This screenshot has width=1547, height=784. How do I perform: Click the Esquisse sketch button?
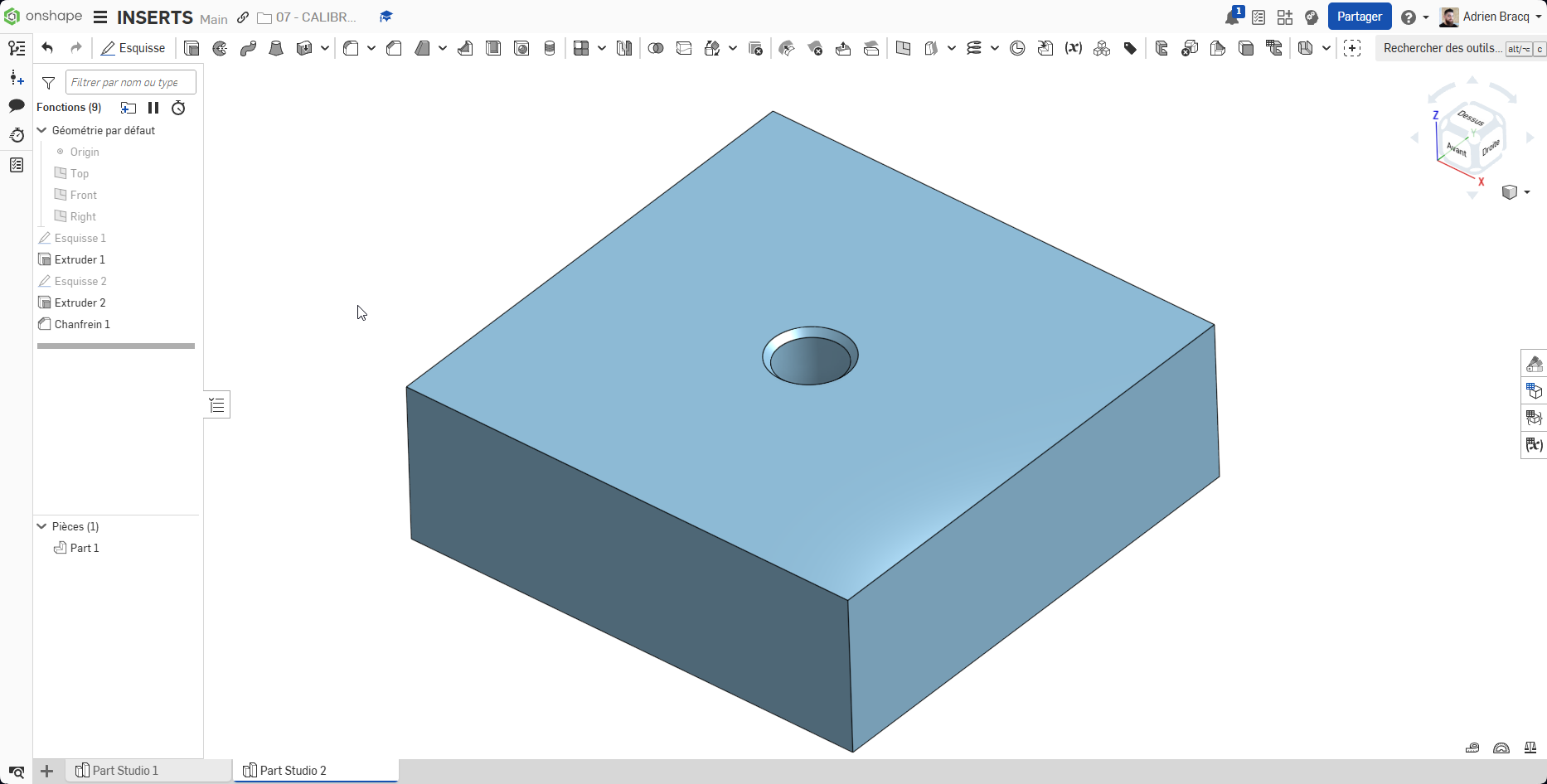coord(133,48)
